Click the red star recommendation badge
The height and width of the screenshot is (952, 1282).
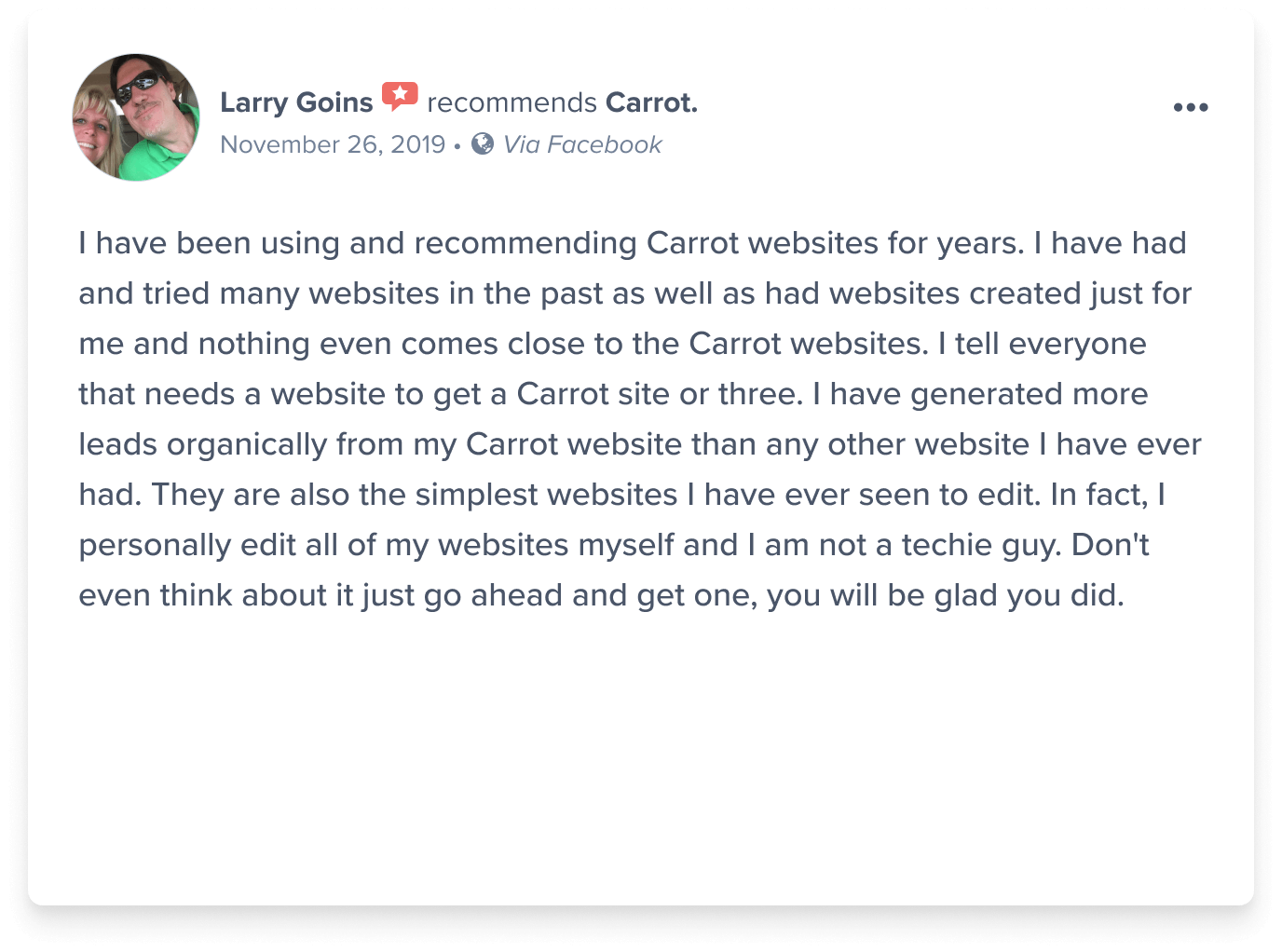(x=400, y=96)
